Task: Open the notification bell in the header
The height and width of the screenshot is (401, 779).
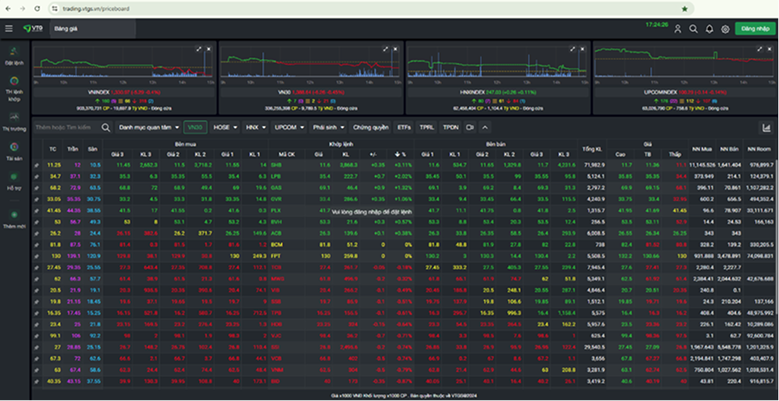Action: [x=709, y=30]
